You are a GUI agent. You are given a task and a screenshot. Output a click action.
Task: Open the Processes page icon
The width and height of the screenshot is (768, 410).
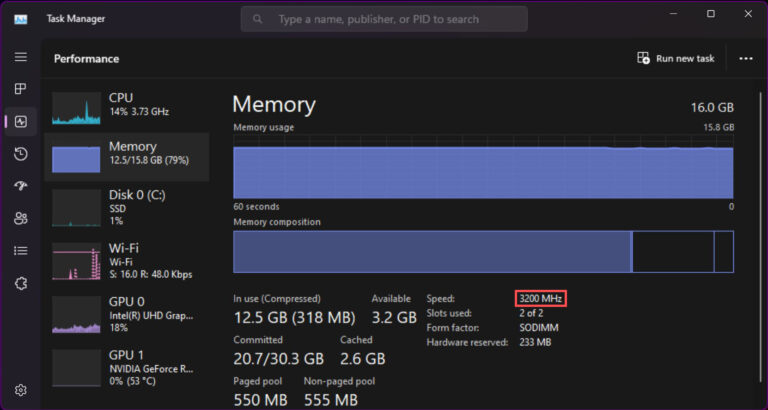tap(20, 89)
